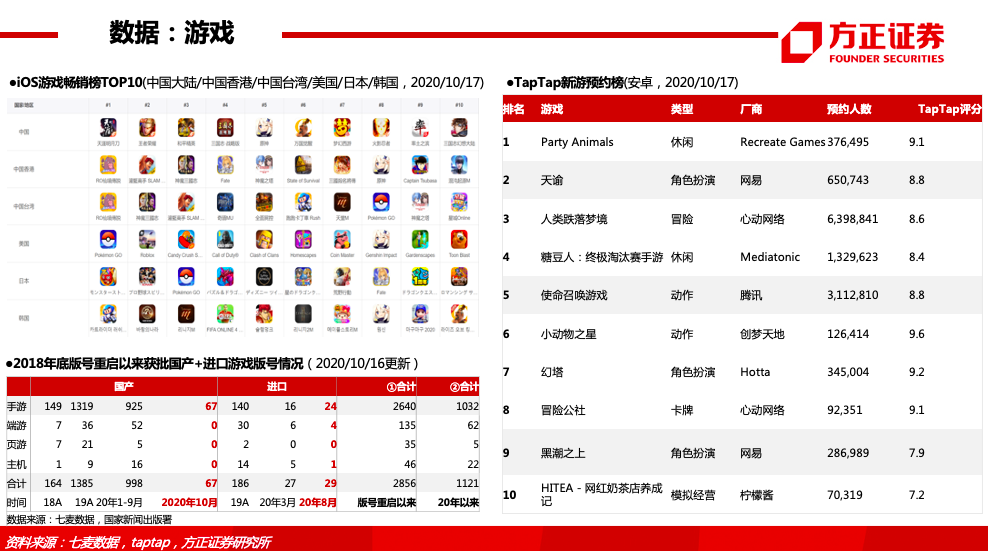The width and height of the screenshot is (988, 551).
Task: Select the 梦幻西游 icon in the 中国 row
Action: point(342,128)
